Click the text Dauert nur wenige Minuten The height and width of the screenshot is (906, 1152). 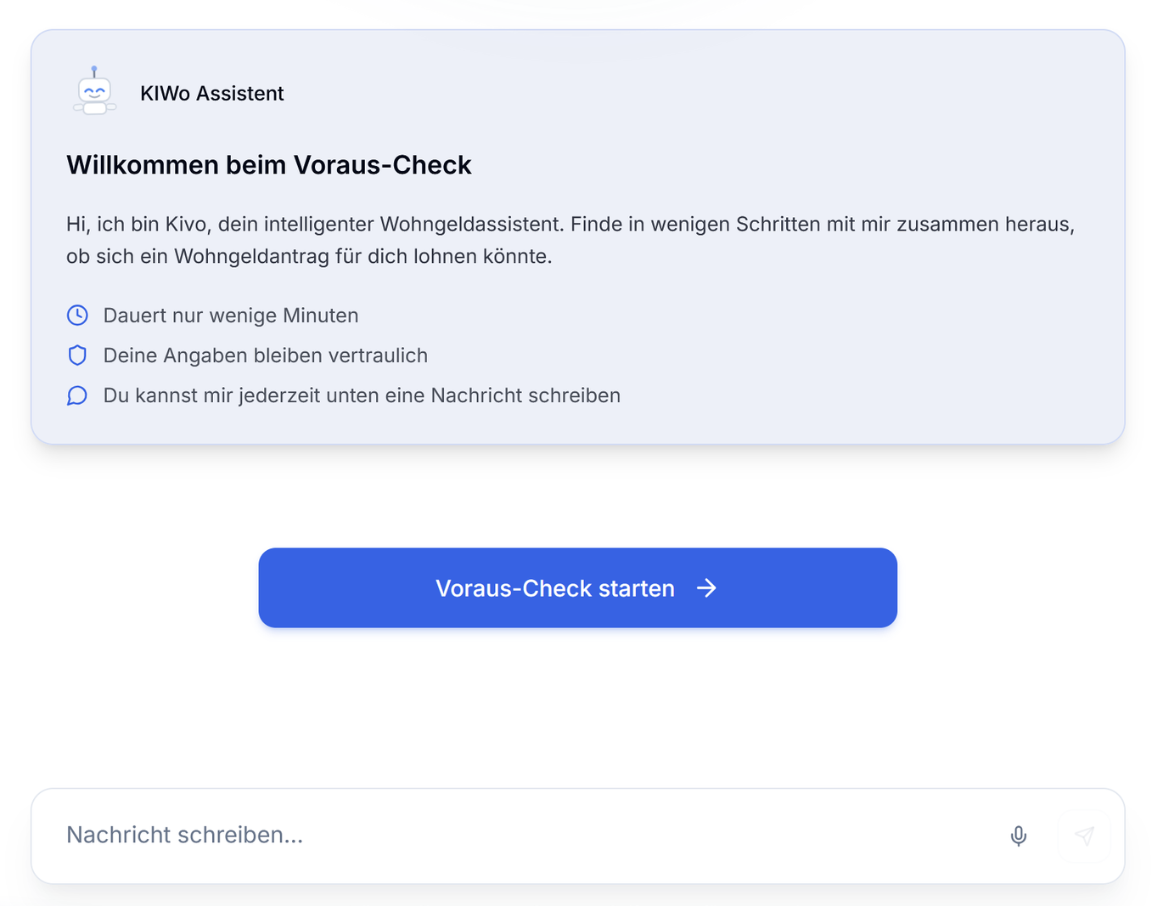(x=231, y=315)
